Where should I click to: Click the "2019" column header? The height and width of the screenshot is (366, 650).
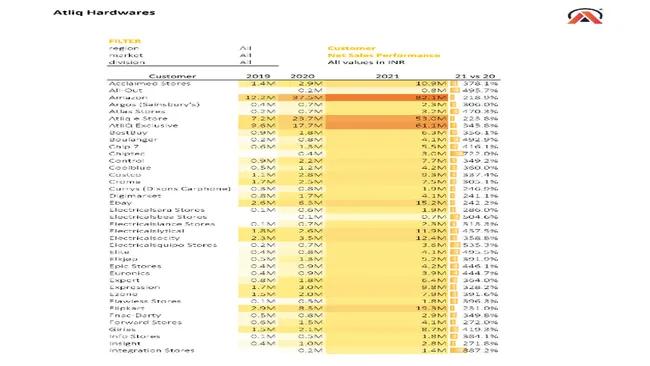pos(258,76)
